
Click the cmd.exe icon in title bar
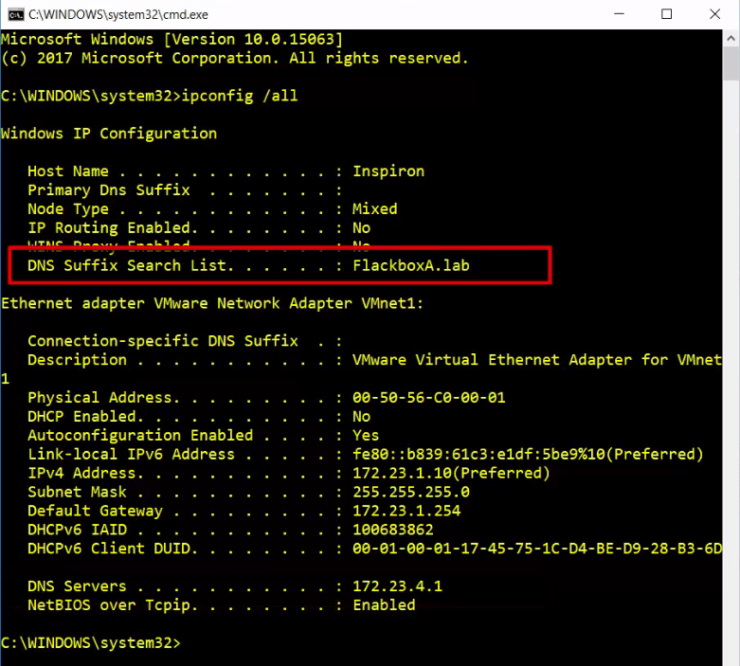[x=14, y=14]
